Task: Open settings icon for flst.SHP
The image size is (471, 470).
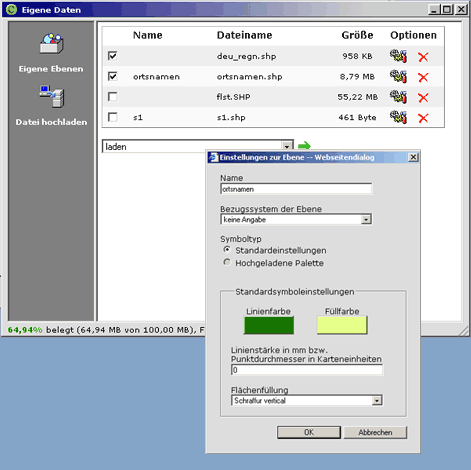Action: (x=398, y=97)
